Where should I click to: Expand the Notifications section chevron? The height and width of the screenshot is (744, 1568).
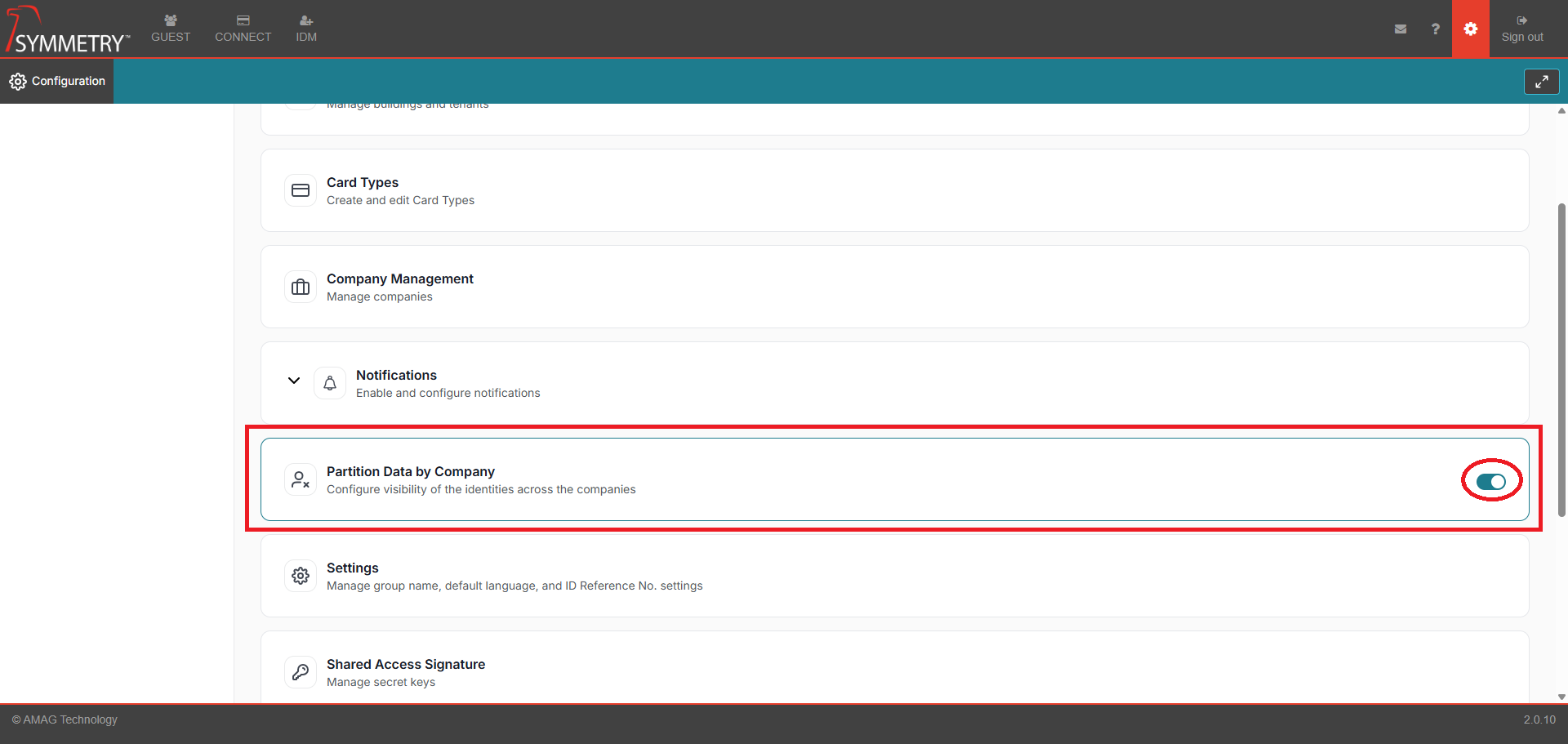point(294,381)
